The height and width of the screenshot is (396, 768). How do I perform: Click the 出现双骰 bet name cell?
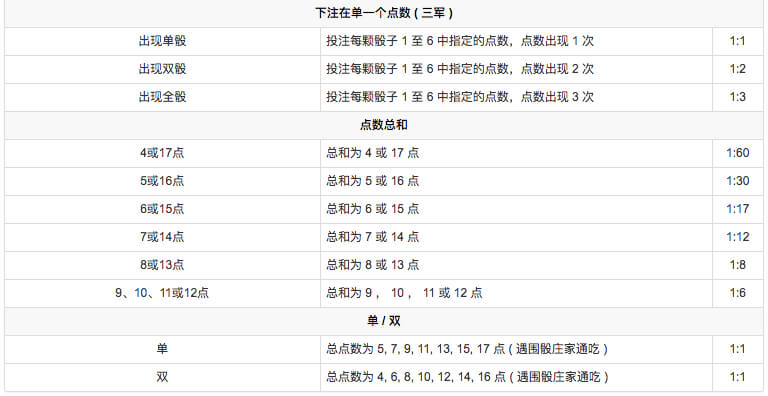pos(162,69)
